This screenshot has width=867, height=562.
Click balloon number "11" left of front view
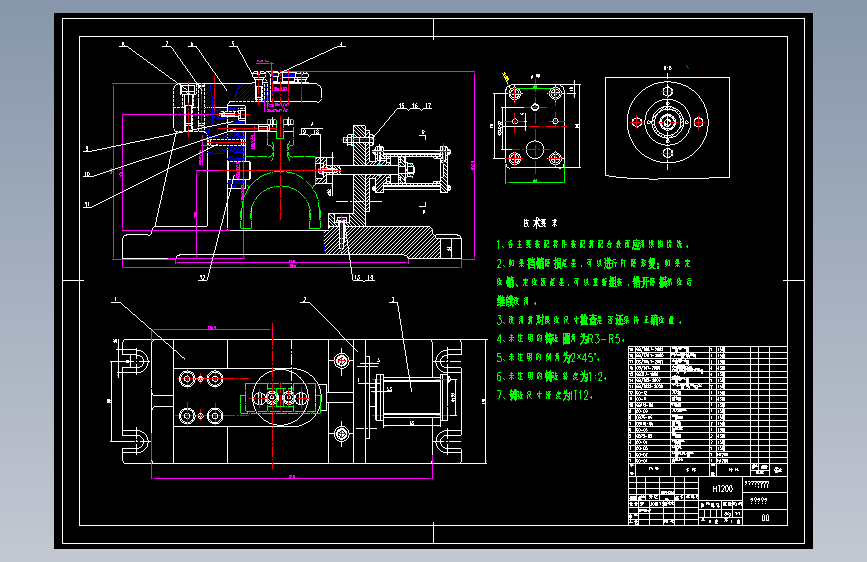click(87, 205)
